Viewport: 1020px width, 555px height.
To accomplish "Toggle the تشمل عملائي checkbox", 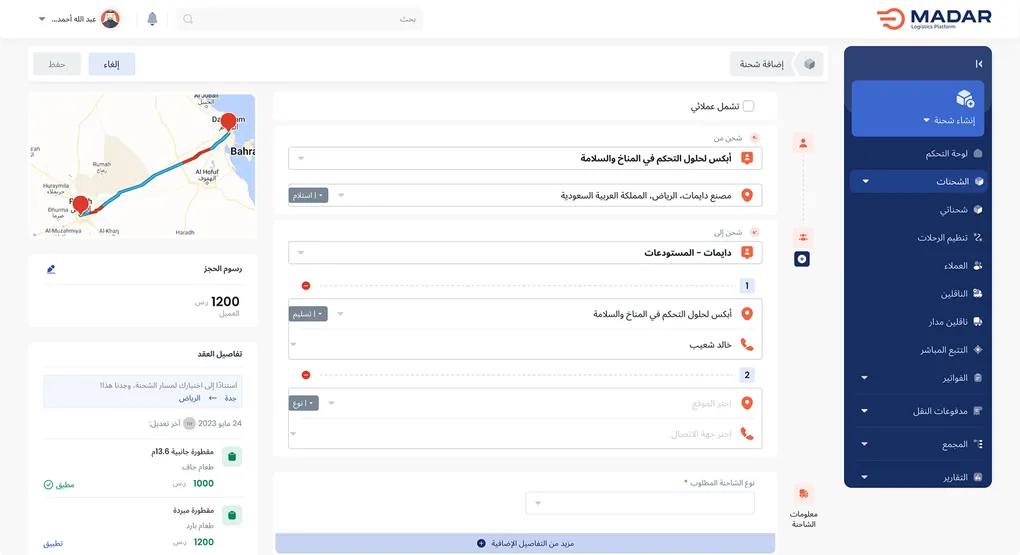I will (748, 106).
